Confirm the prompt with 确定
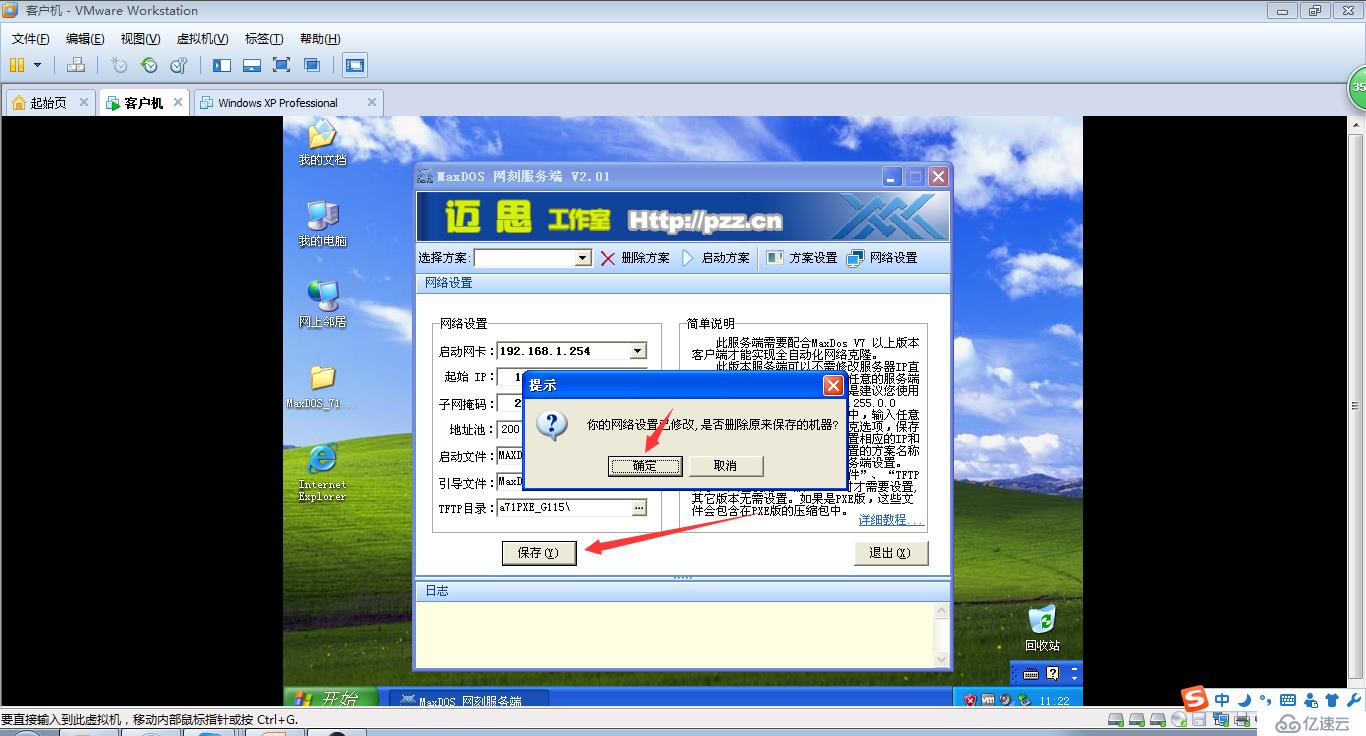The height and width of the screenshot is (736, 1366). tap(645, 466)
